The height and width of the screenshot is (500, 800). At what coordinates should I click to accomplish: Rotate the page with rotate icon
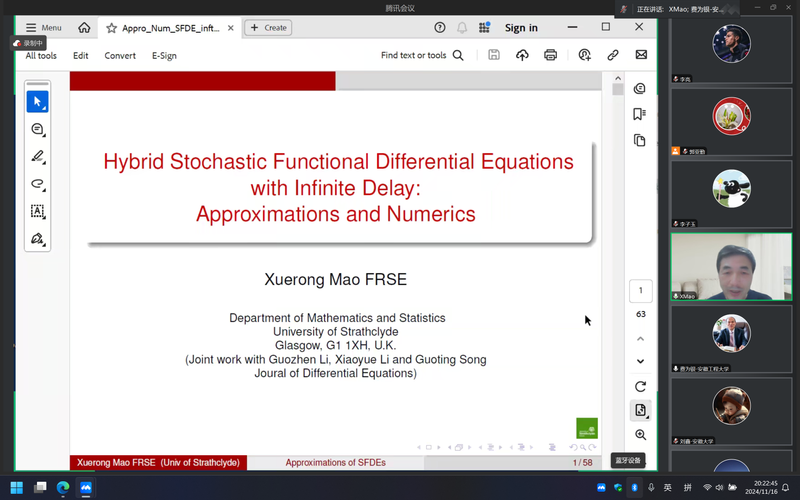tap(640, 386)
